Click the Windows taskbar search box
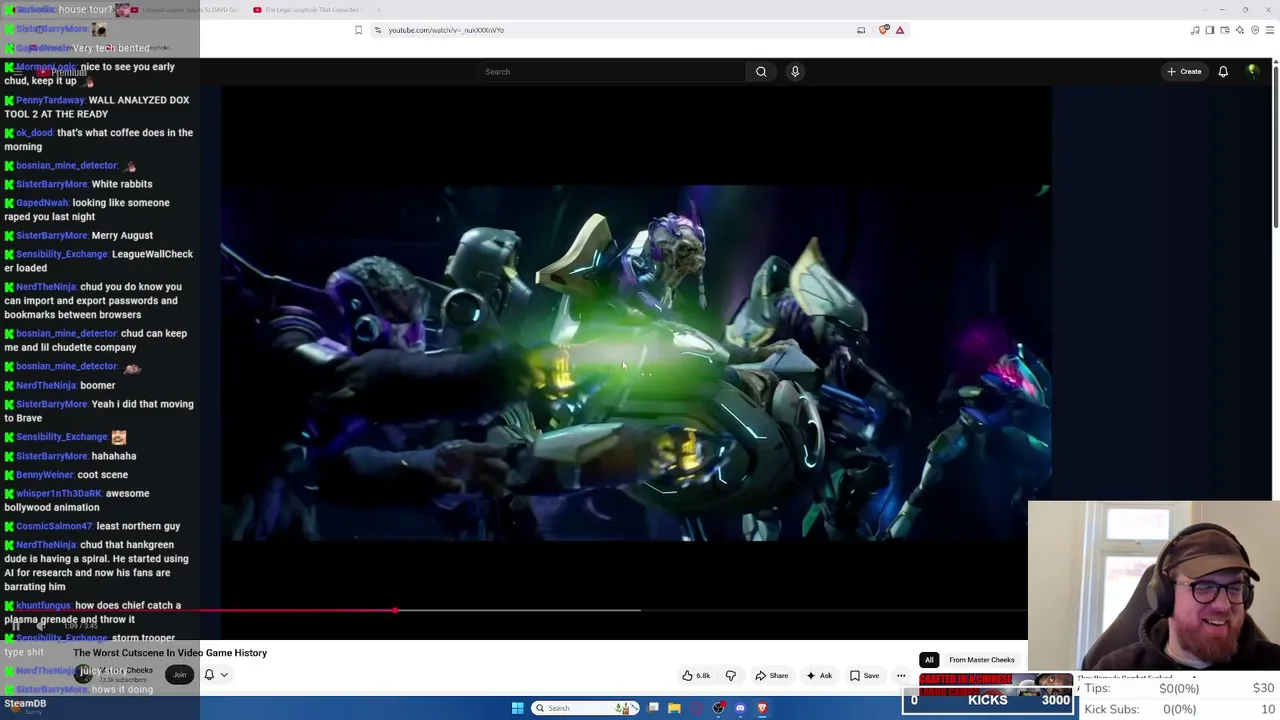 586,708
